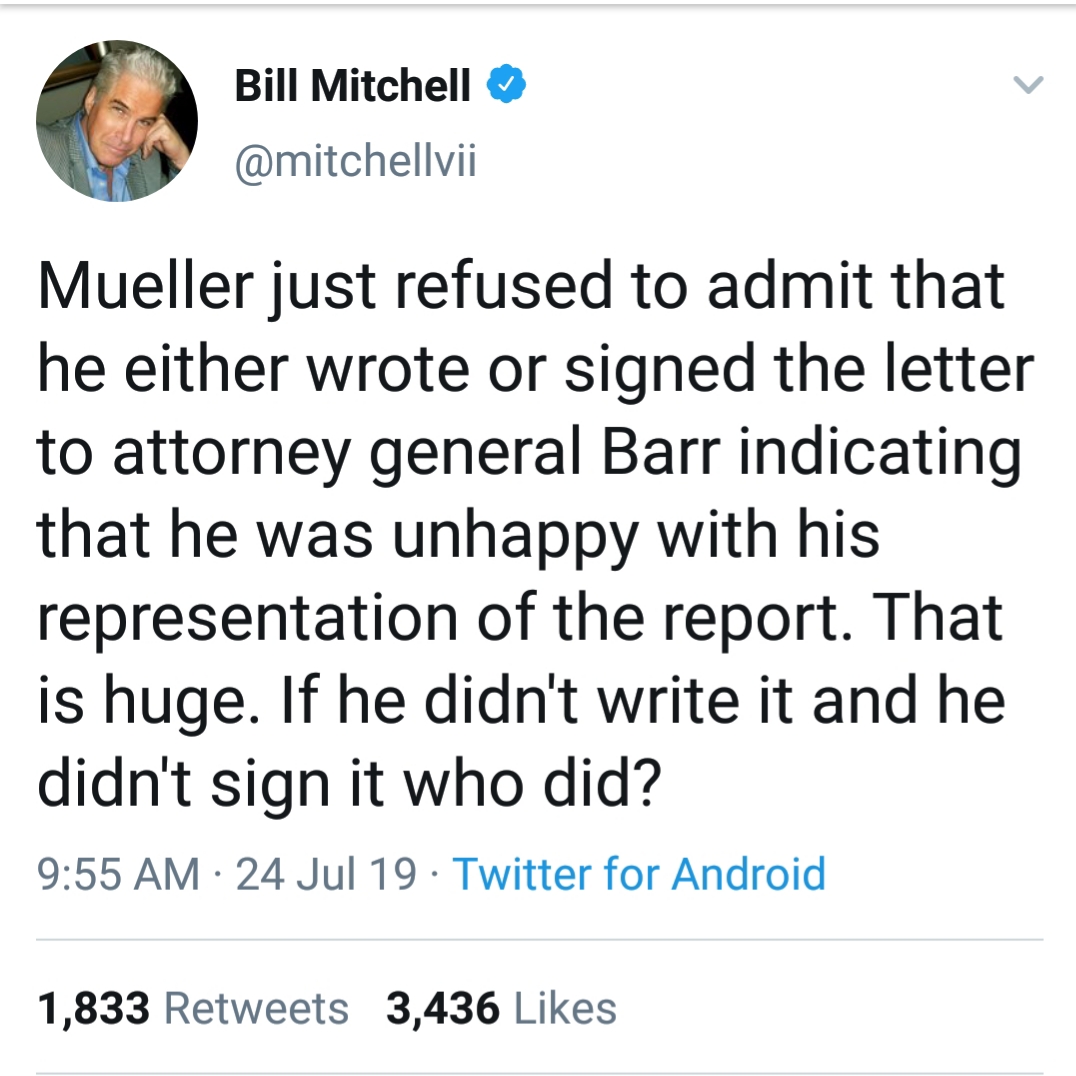Screen dimensions: 1076x1076
Task: Click the word Likes label
Action: pos(565,1008)
